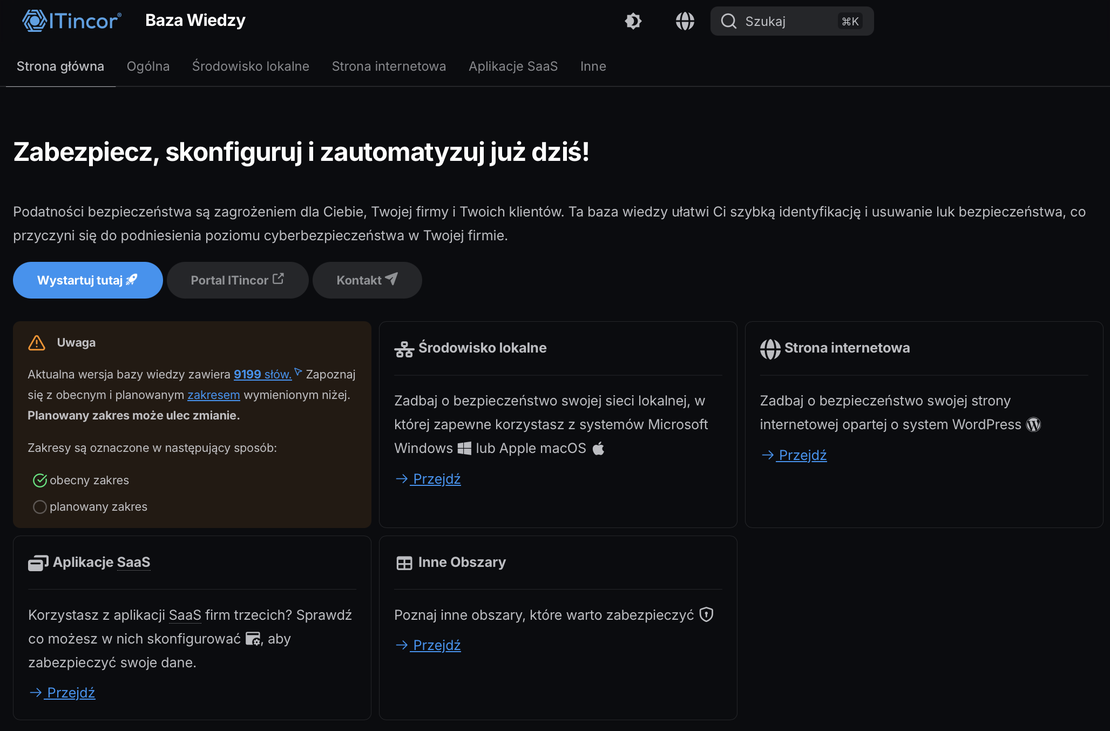1110x731 pixels.
Task: Click the cards icon beside Aplikacje SaaS
Action: [38, 563]
